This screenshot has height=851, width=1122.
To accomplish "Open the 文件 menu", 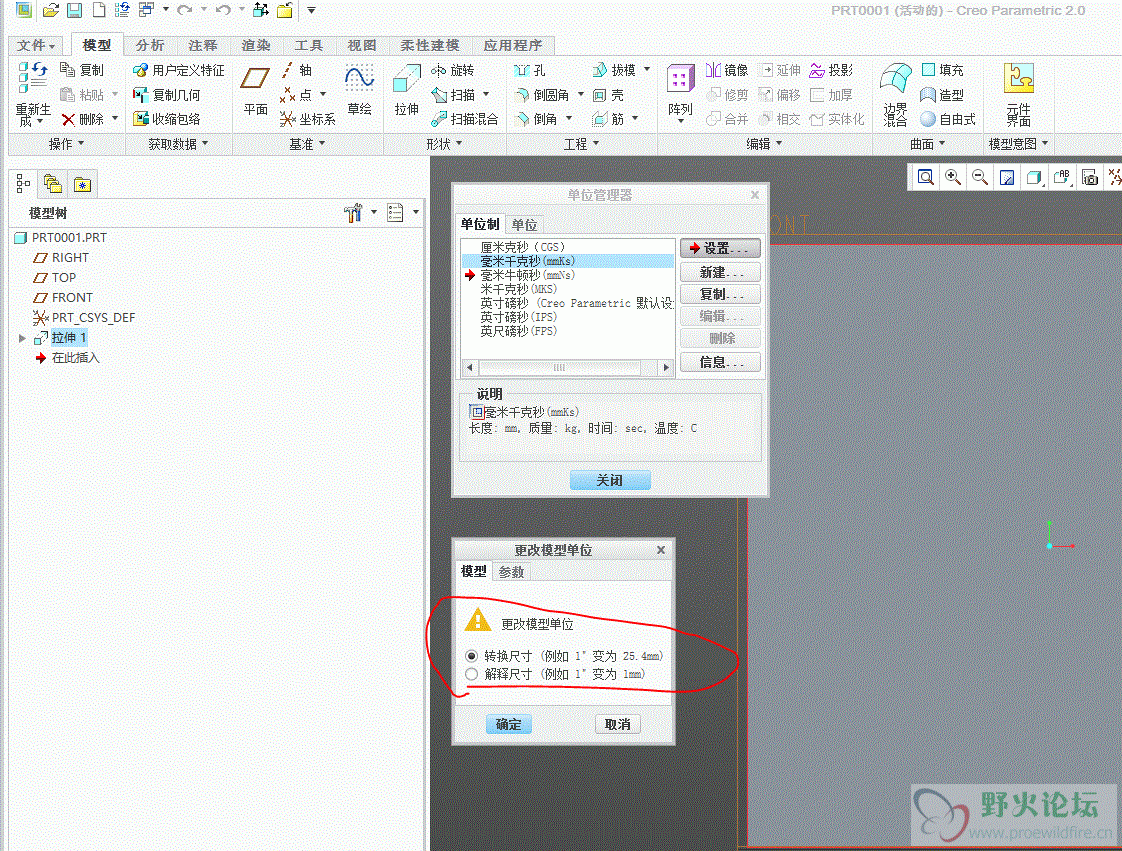I will (36, 45).
